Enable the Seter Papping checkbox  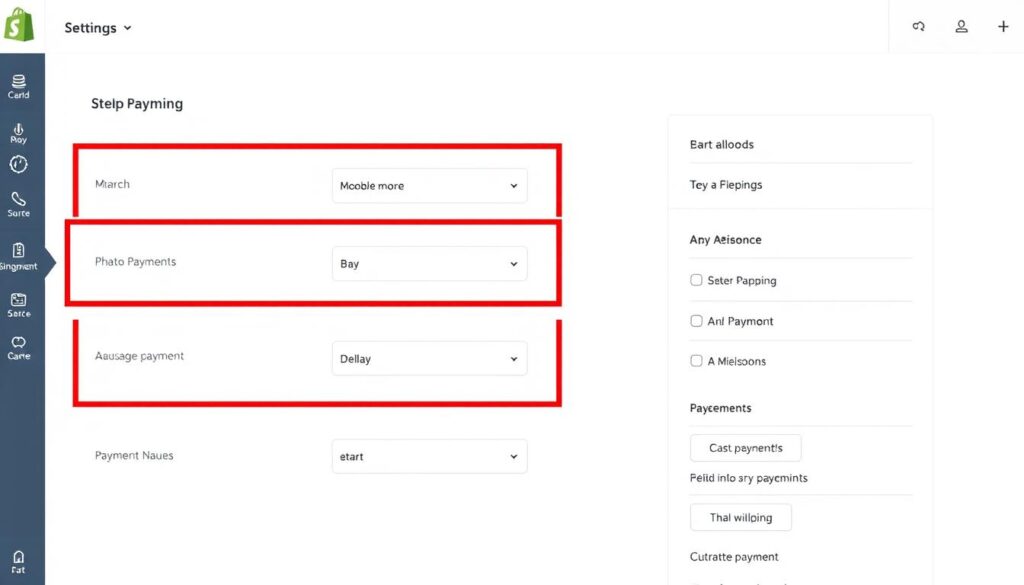click(x=696, y=281)
